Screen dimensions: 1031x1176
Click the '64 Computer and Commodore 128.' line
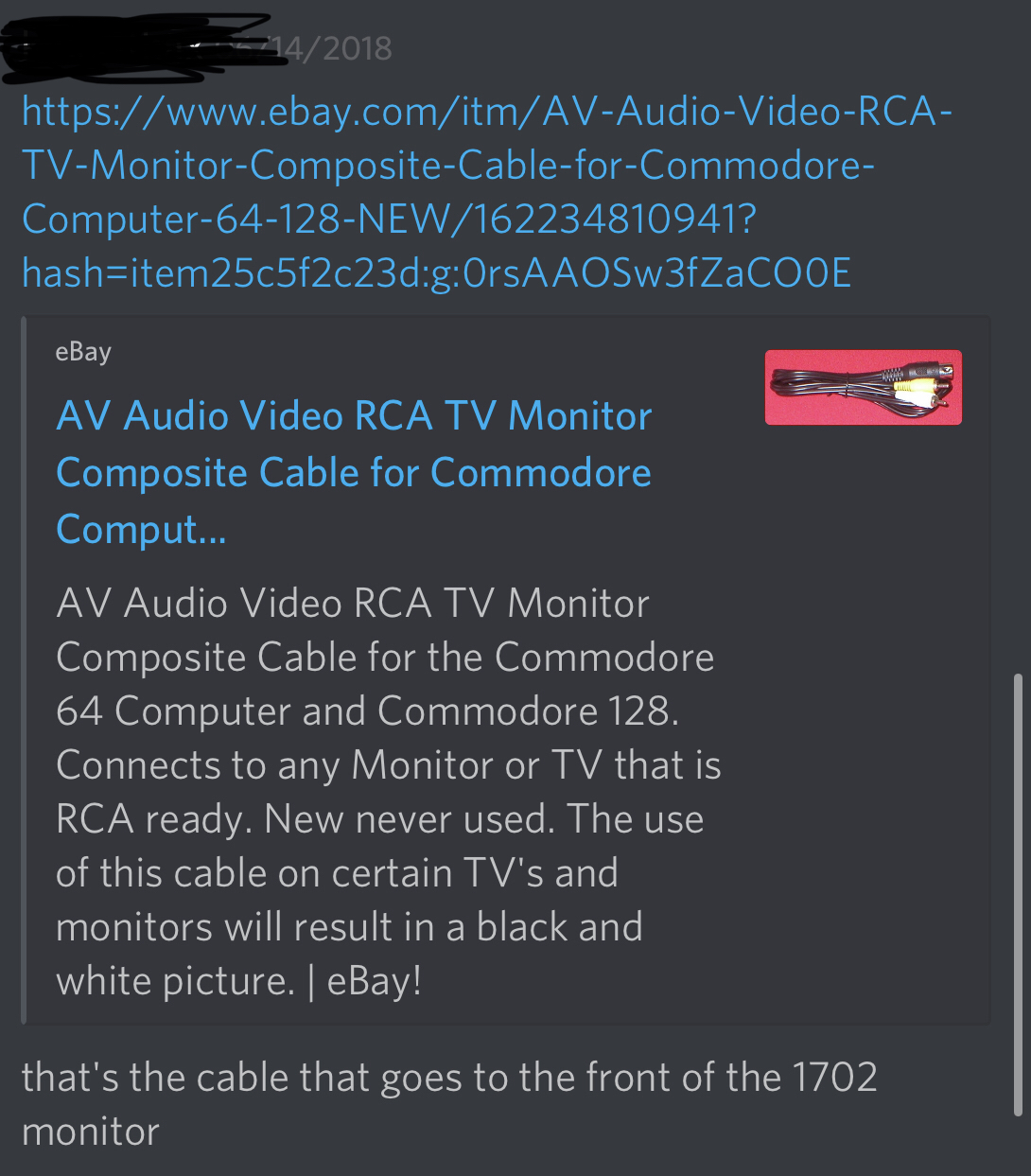point(368,711)
